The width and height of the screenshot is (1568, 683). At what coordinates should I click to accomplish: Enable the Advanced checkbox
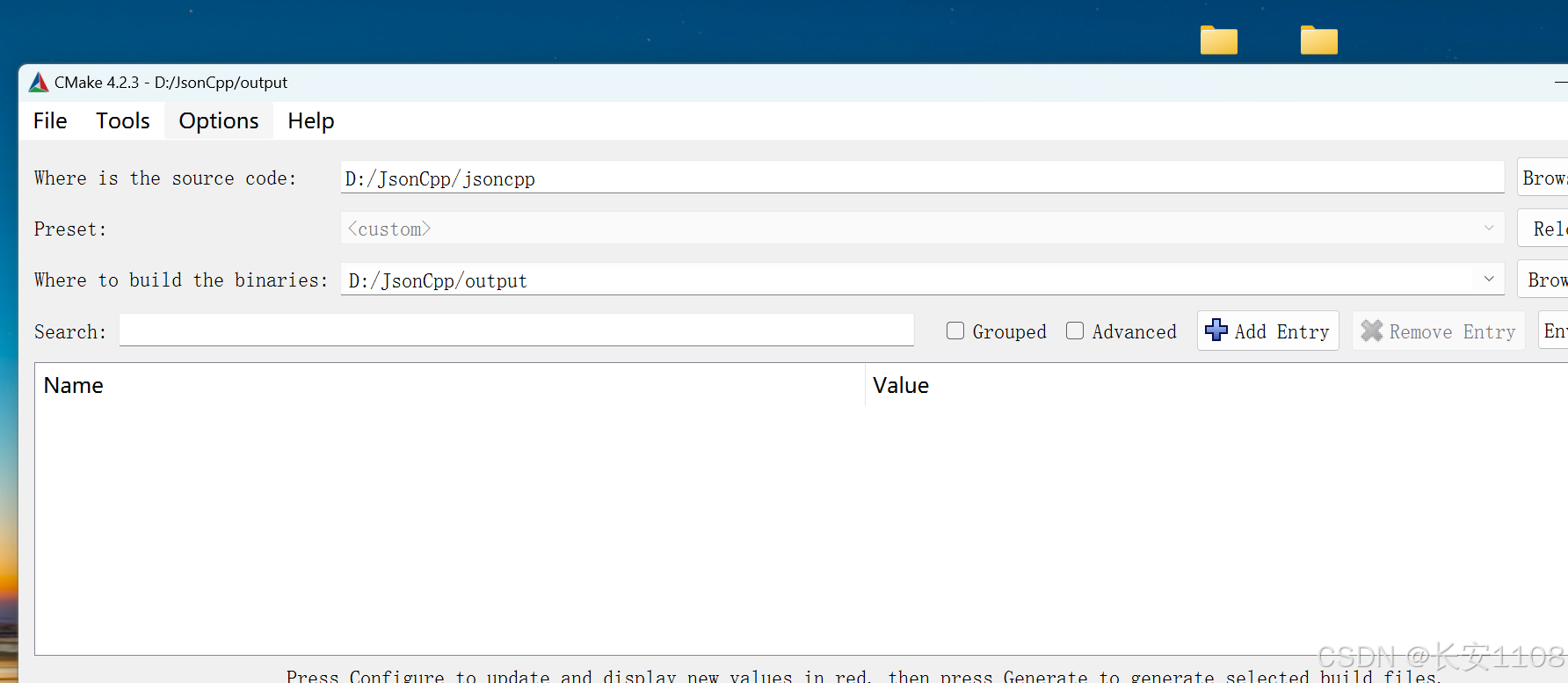point(1075,331)
